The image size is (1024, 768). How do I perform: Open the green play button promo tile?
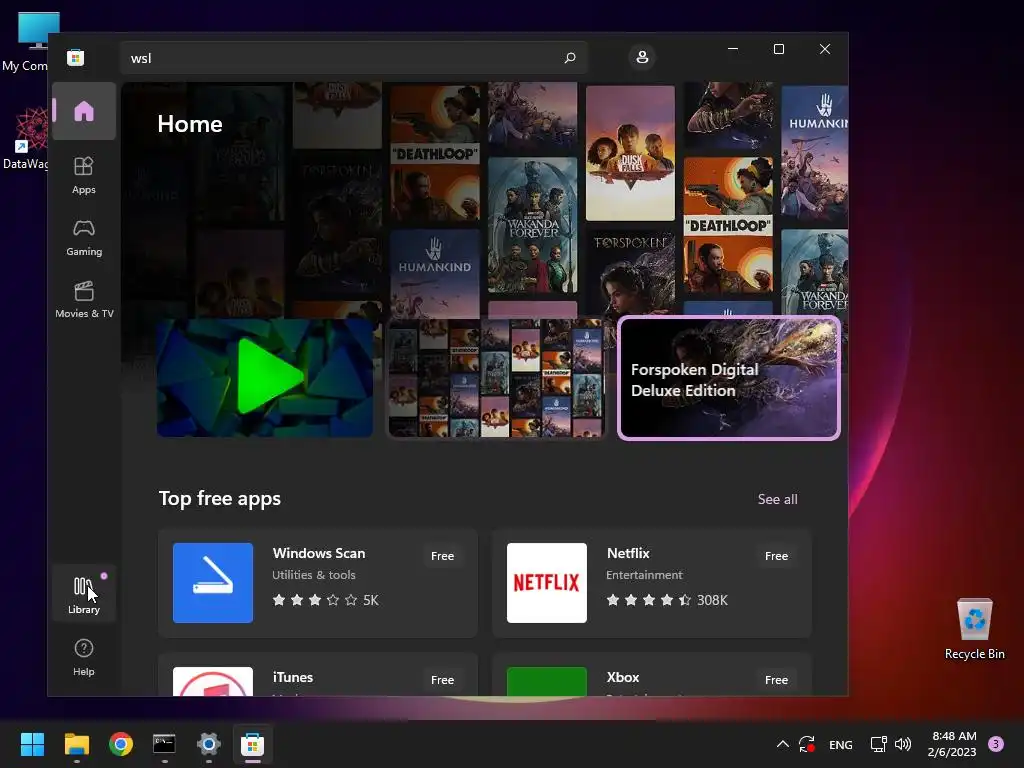coord(265,377)
